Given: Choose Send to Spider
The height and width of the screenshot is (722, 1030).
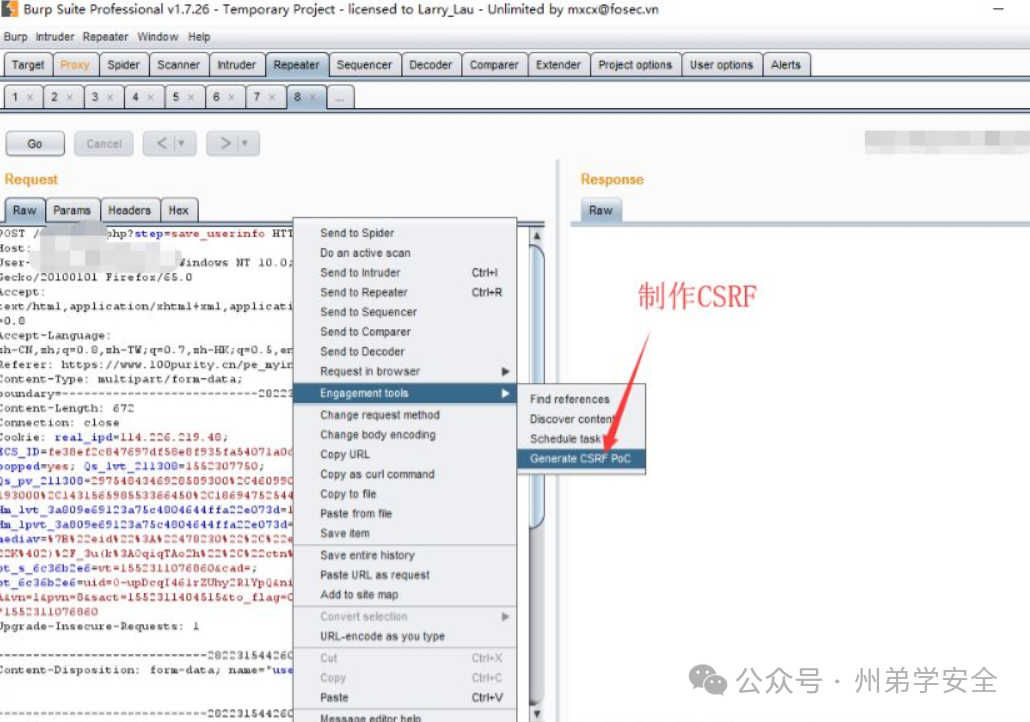Looking at the screenshot, I should tap(405, 233).
